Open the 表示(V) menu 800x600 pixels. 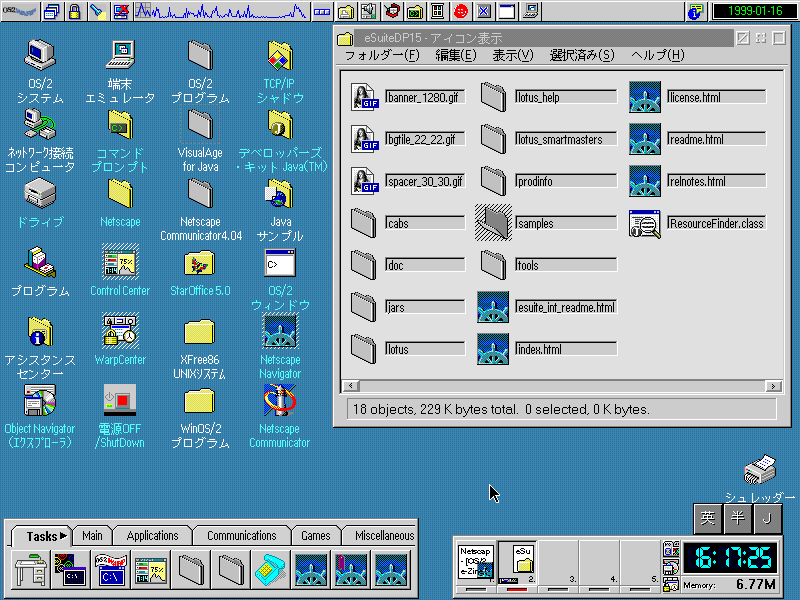[513, 55]
